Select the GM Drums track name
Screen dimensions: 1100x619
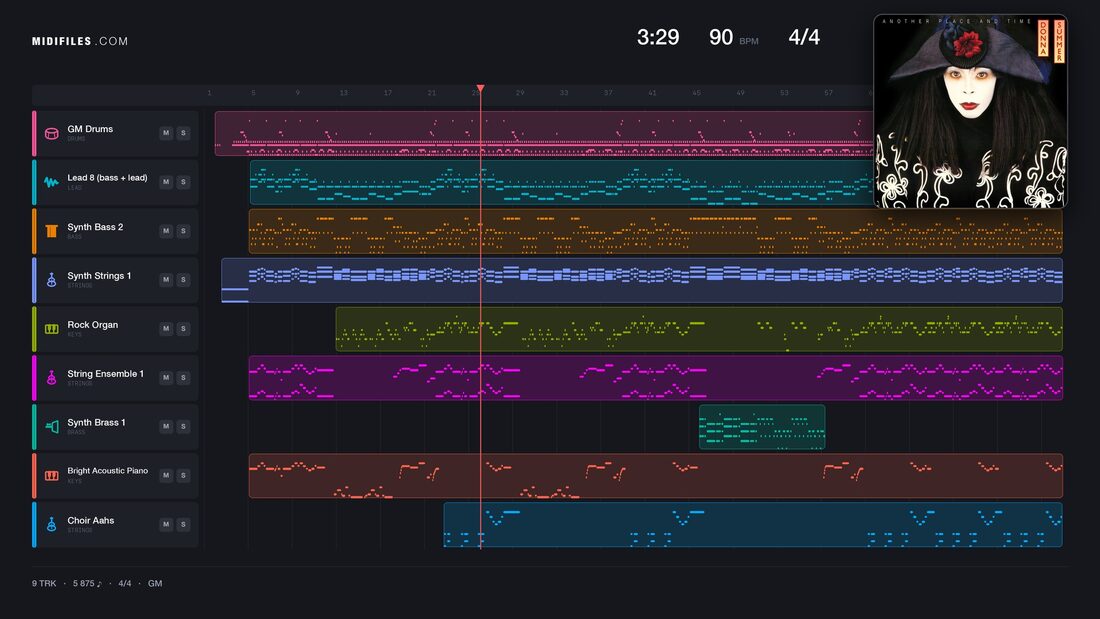coord(90,129)
